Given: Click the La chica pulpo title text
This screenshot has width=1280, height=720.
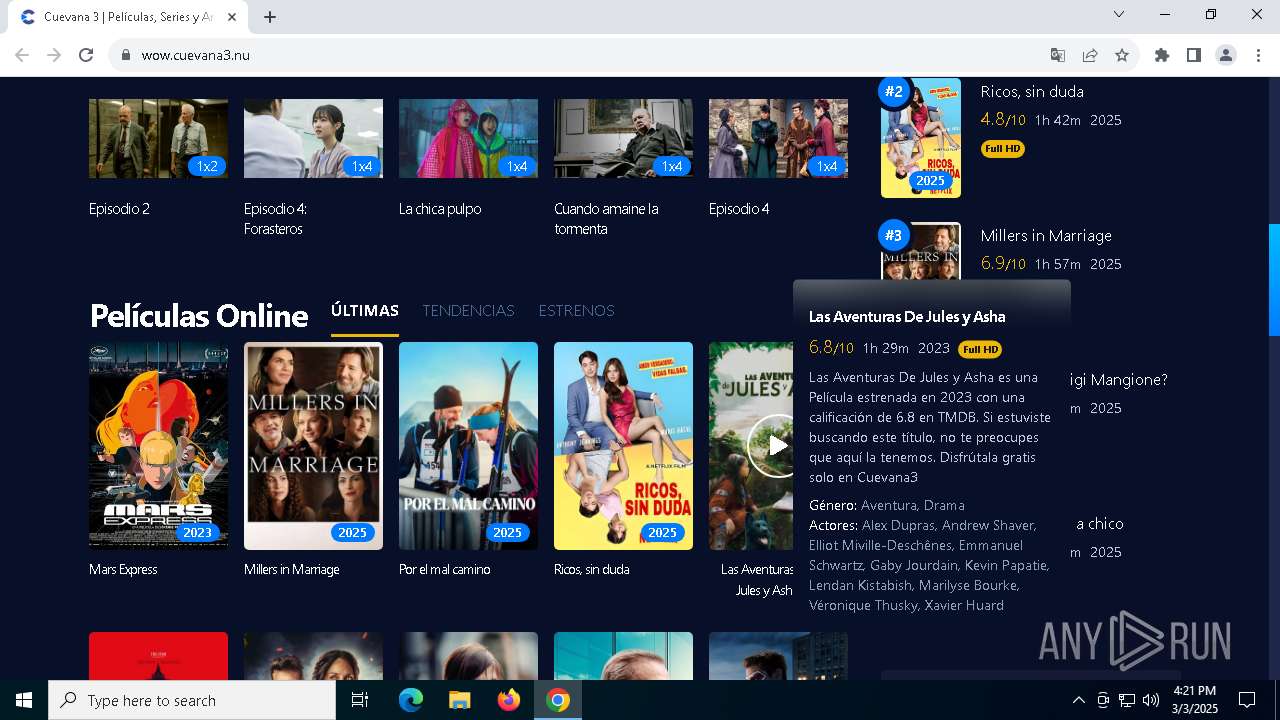Looking at the screenshot, I should point(440,209).
